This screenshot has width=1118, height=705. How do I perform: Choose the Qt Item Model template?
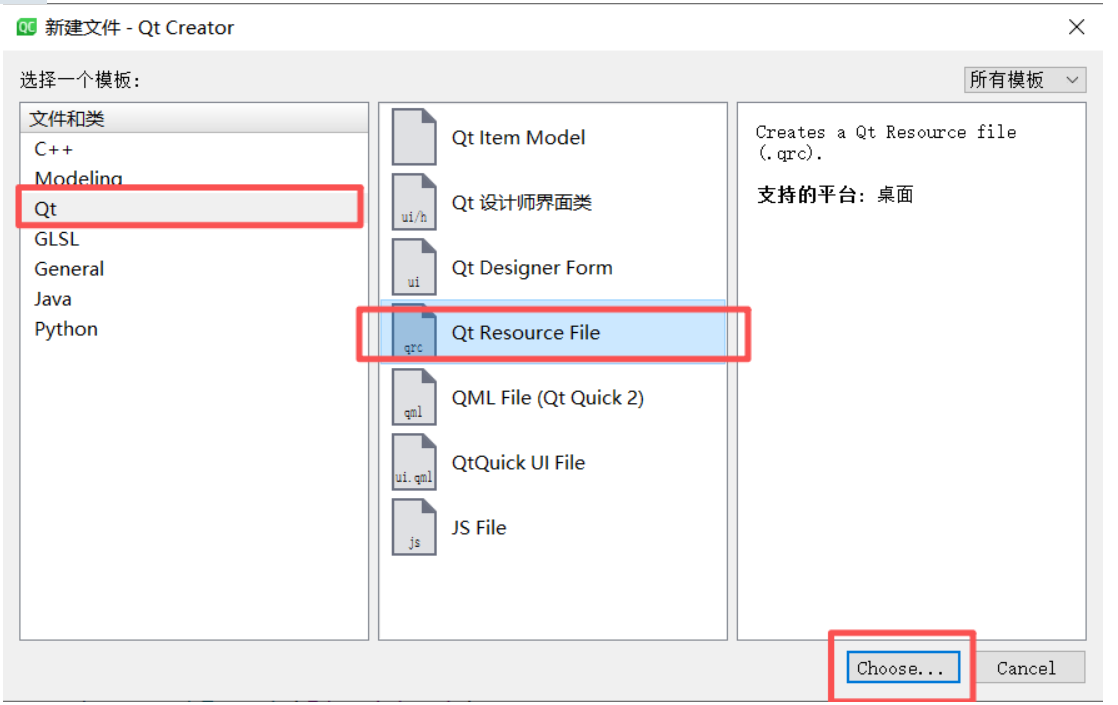point(553,137)
